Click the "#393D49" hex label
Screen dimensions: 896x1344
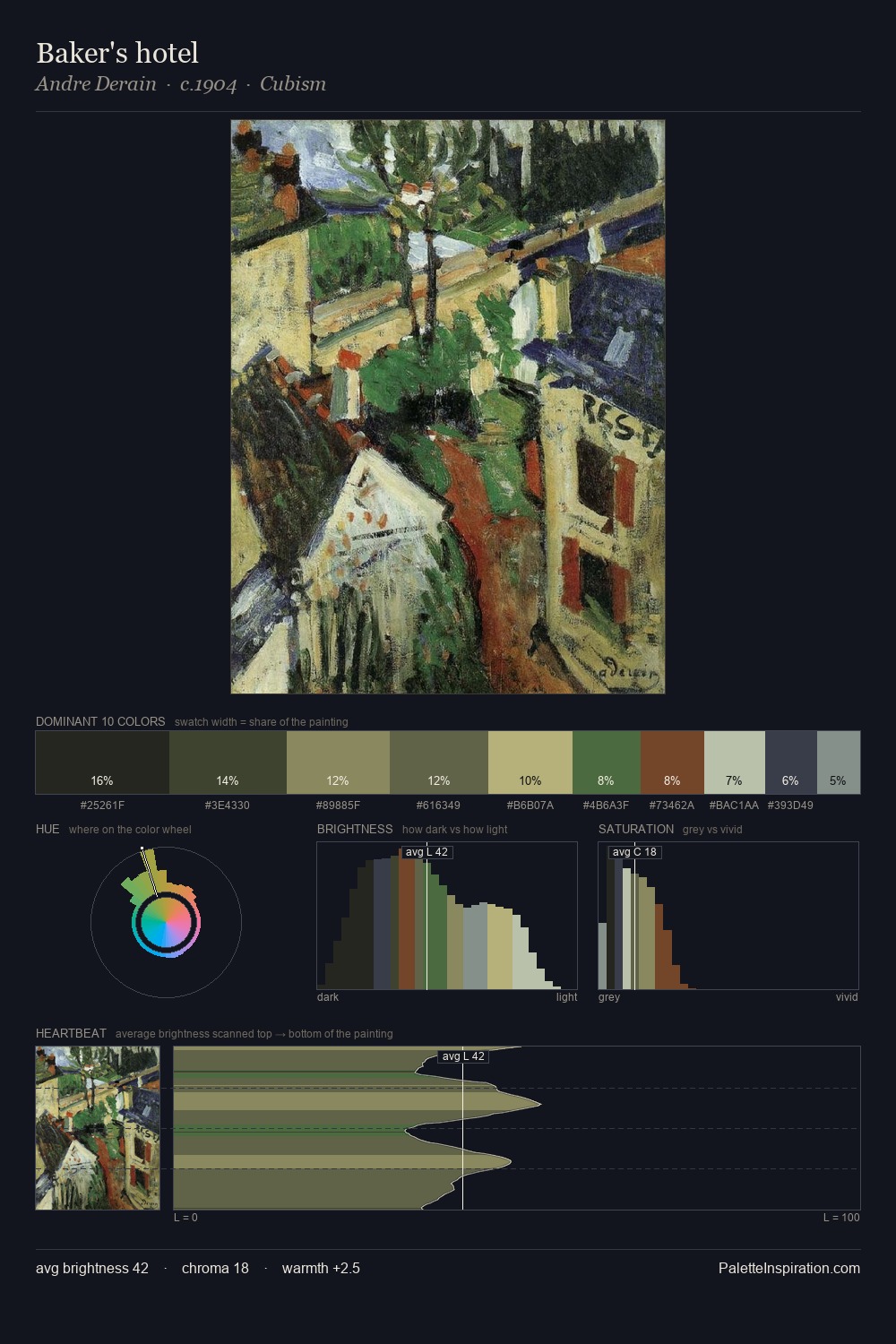790,806
